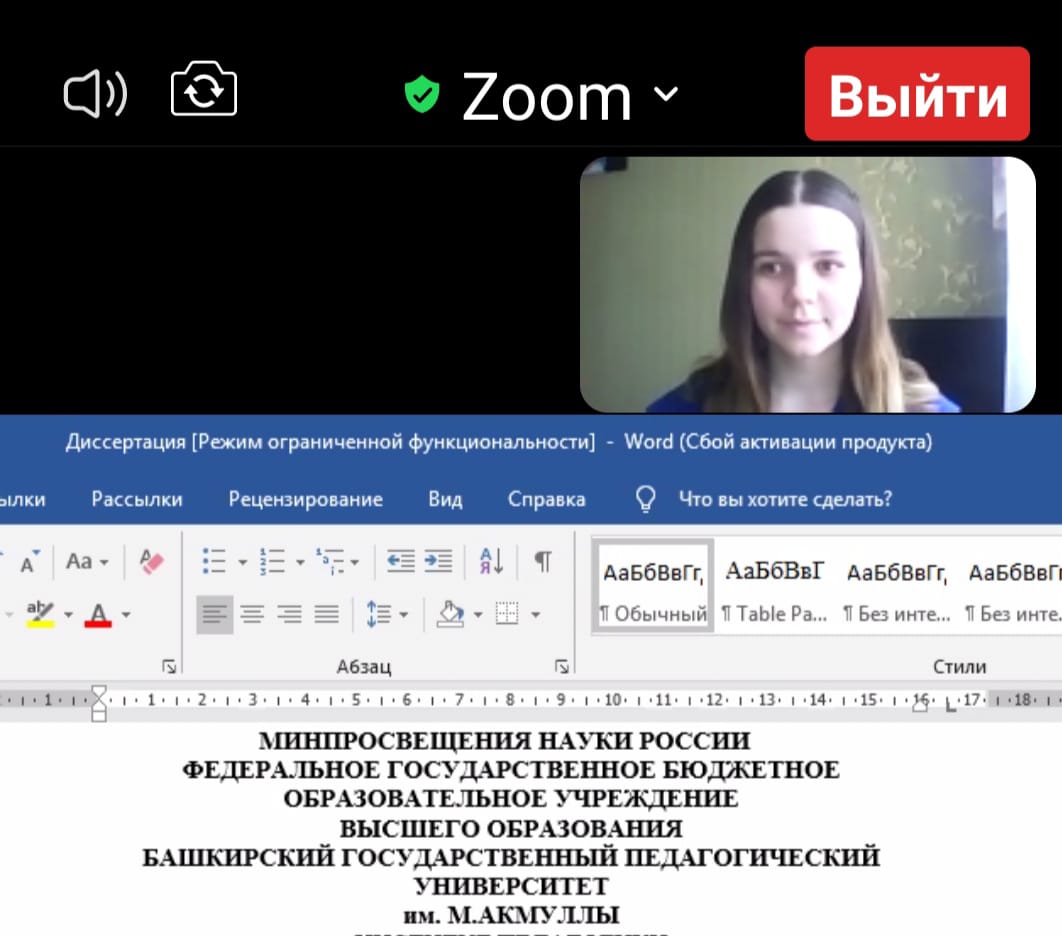Open the Вид ribbon tab

tap(445, 499)
